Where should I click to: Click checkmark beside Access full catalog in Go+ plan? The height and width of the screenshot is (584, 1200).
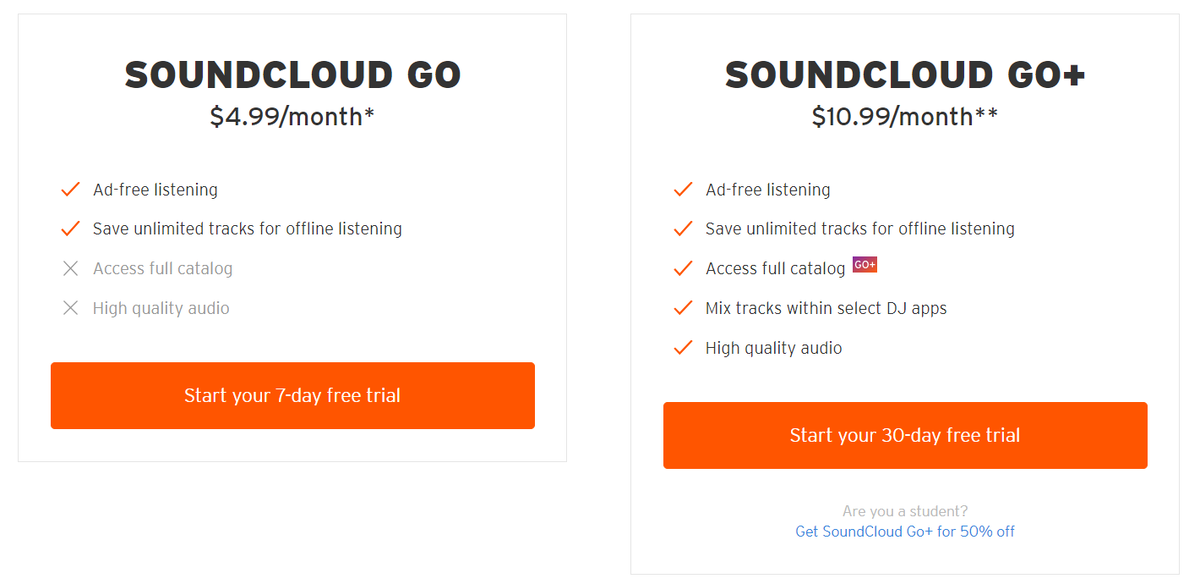pyautogui.click(x=683, y=268)
